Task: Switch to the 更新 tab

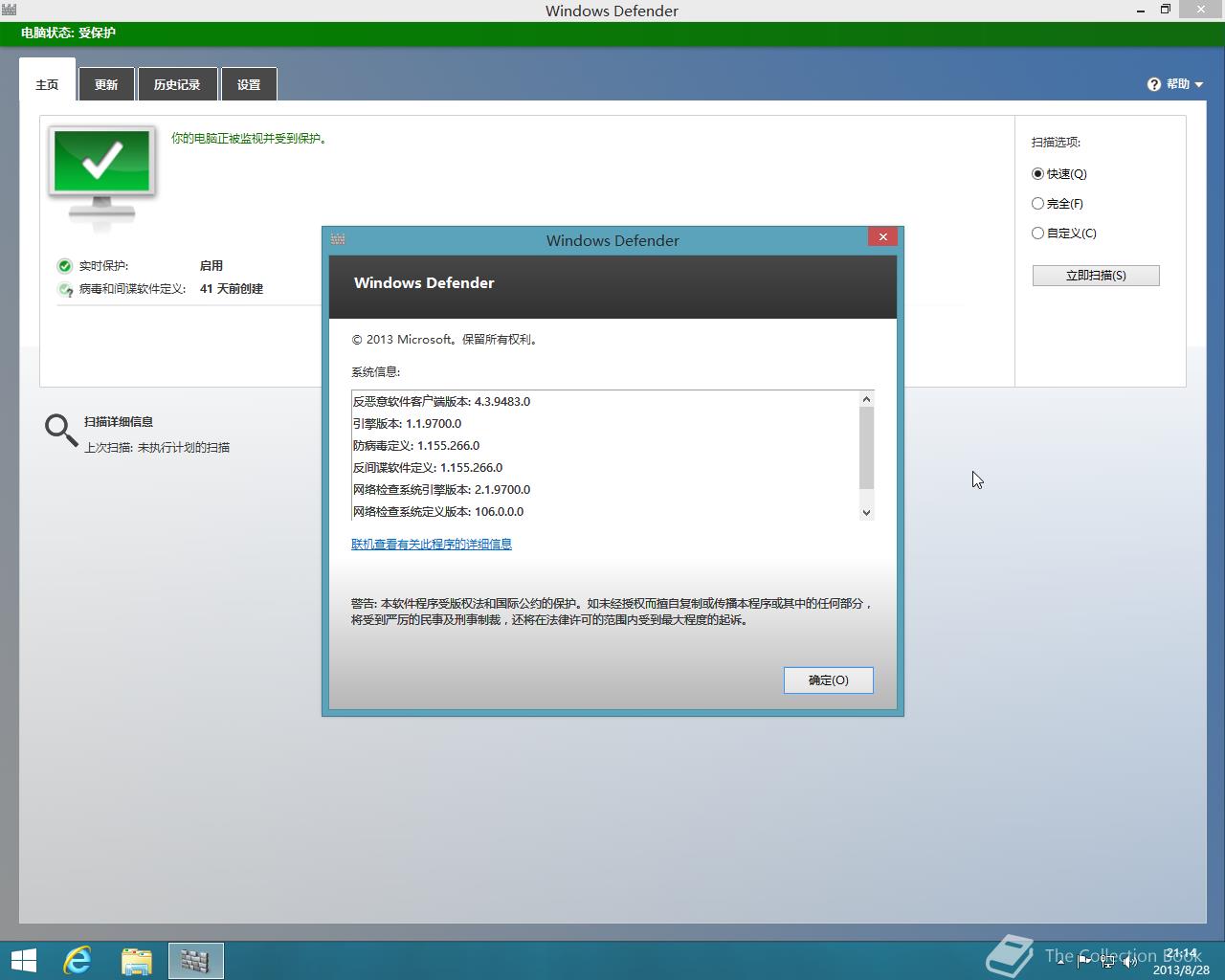Action: coord(106,84)
